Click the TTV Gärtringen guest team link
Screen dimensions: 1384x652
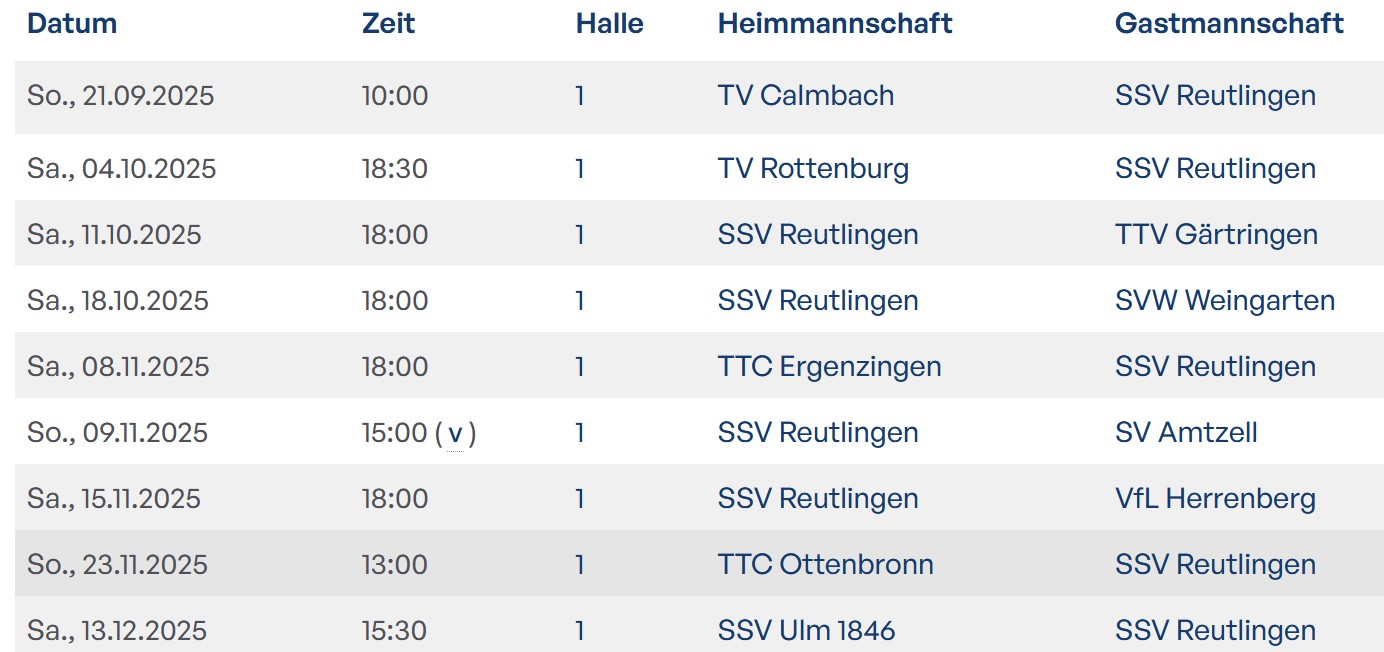pos(1216,235)
